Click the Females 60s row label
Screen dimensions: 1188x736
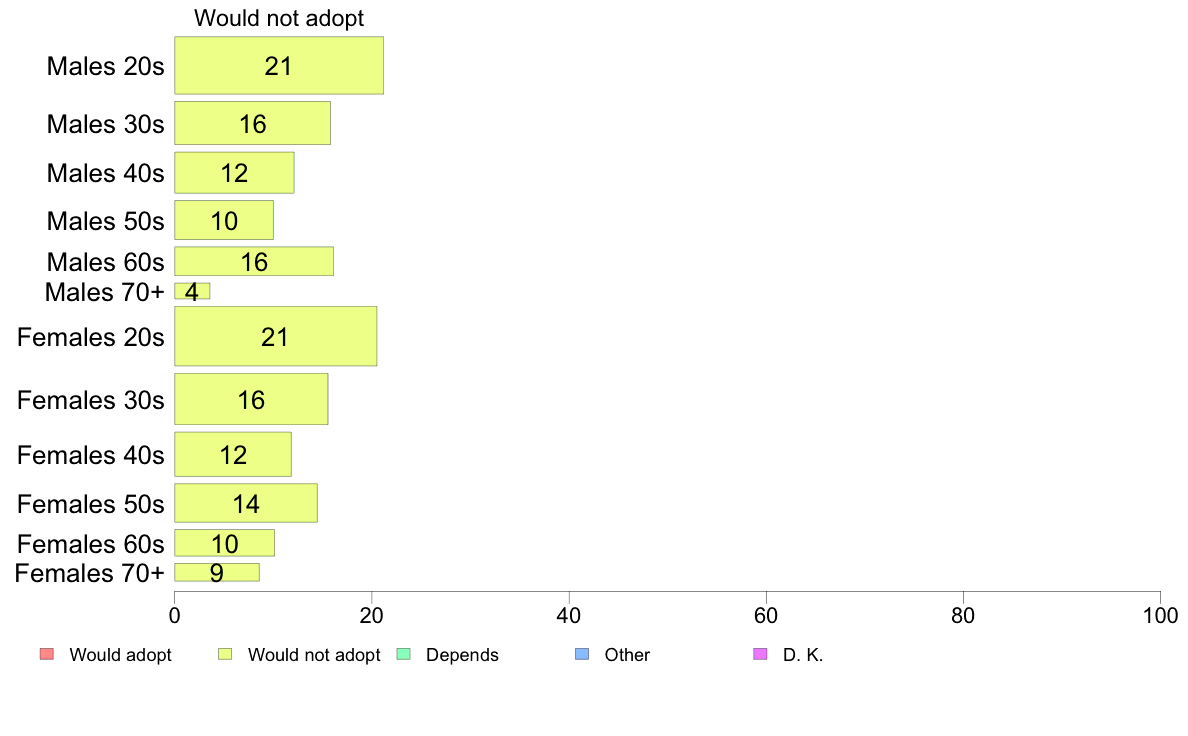point(90,543)
